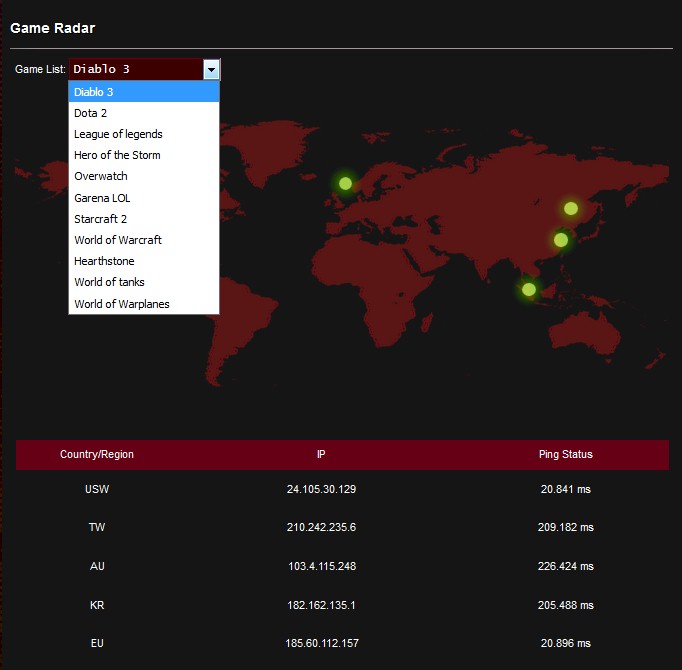Click IP address 210.242.235.6
Image resolution: width=682 pixels, height=670 pixels.
coord(321,527)
